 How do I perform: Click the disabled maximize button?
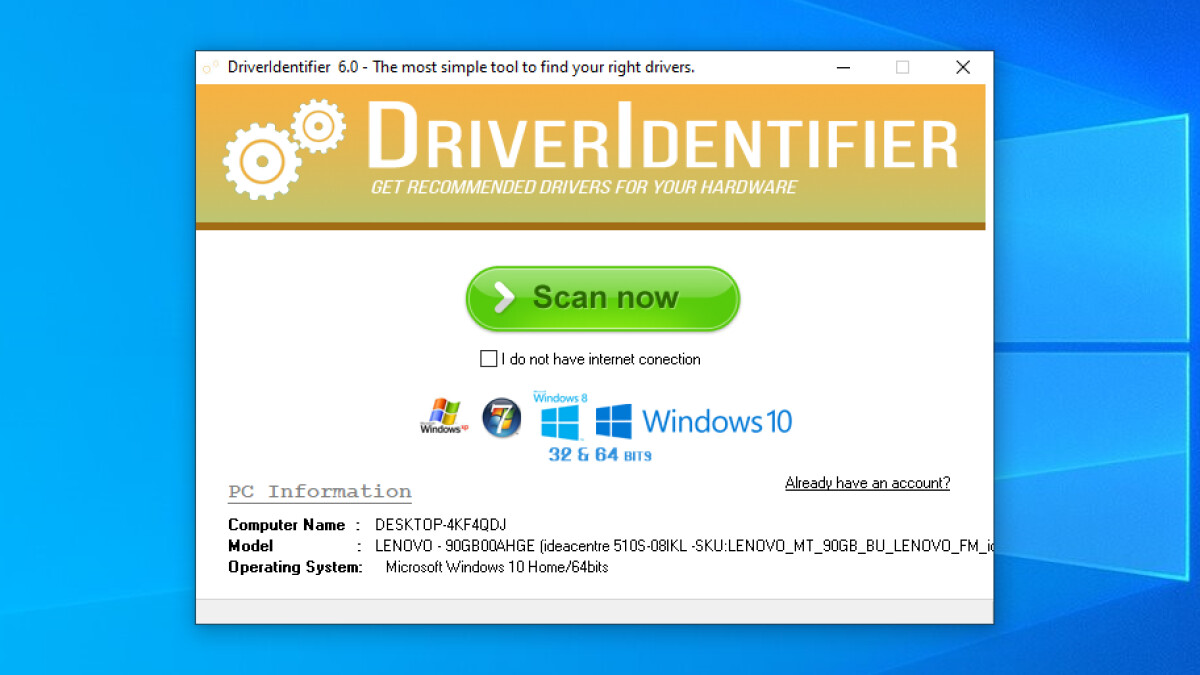[x=903, y=68]
